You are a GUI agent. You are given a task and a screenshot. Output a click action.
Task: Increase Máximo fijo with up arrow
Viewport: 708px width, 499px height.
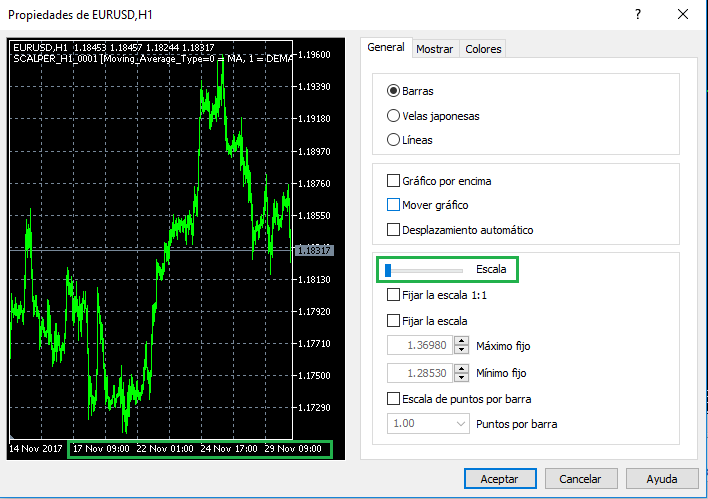461,341
